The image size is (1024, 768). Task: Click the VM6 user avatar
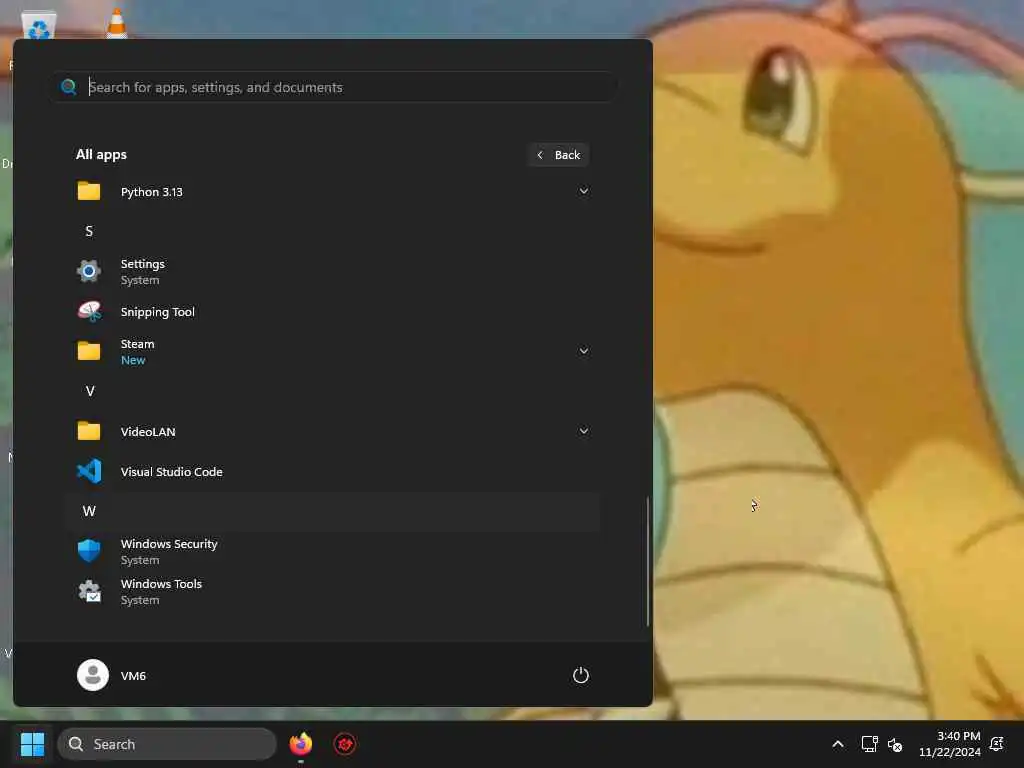click(x=93, y=675)
